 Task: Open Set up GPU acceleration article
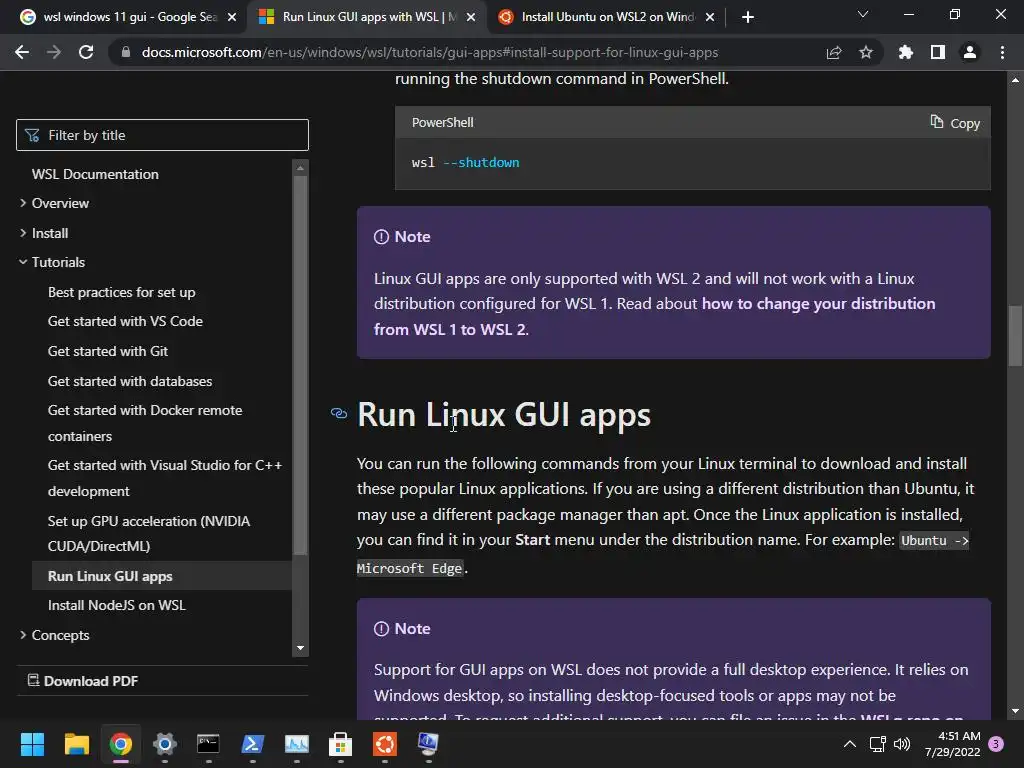coord(149,534)
